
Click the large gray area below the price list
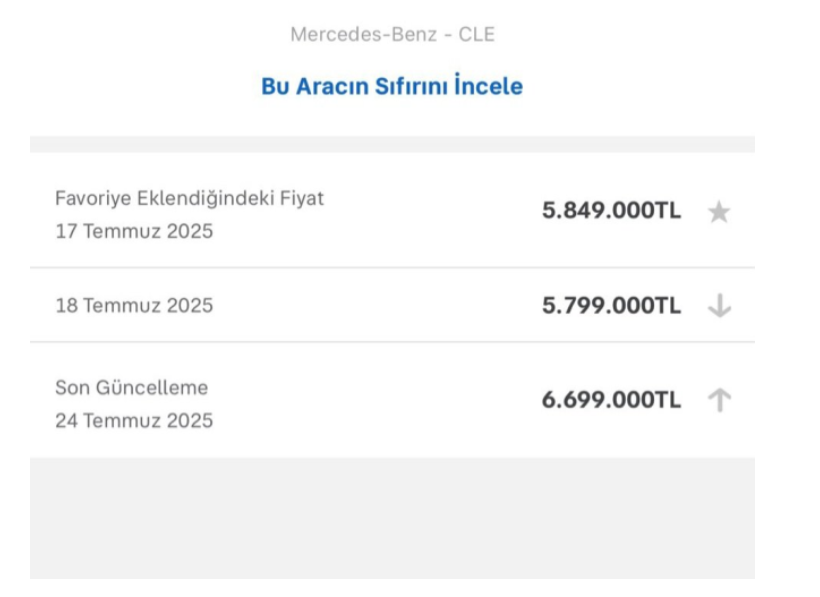tap(392, 518)
